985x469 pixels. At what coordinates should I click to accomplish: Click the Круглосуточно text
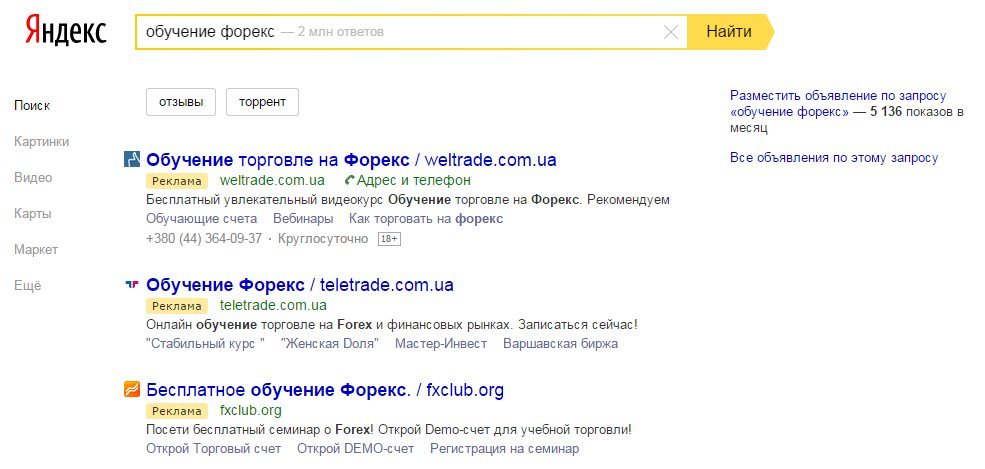point(323,239)
